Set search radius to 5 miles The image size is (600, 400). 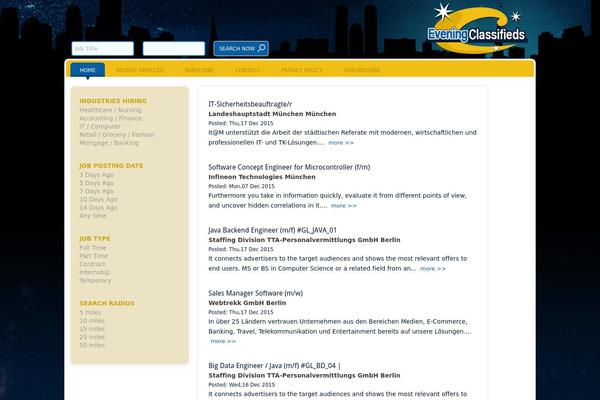90,312
